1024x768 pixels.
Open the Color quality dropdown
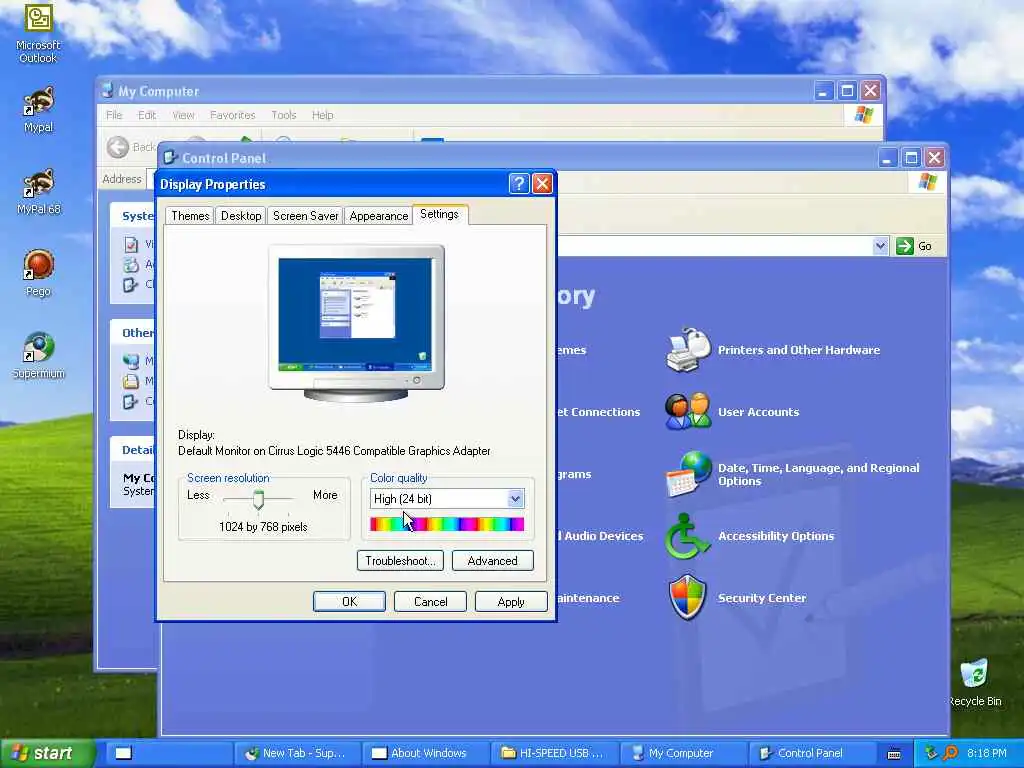[x=515, y=499]
